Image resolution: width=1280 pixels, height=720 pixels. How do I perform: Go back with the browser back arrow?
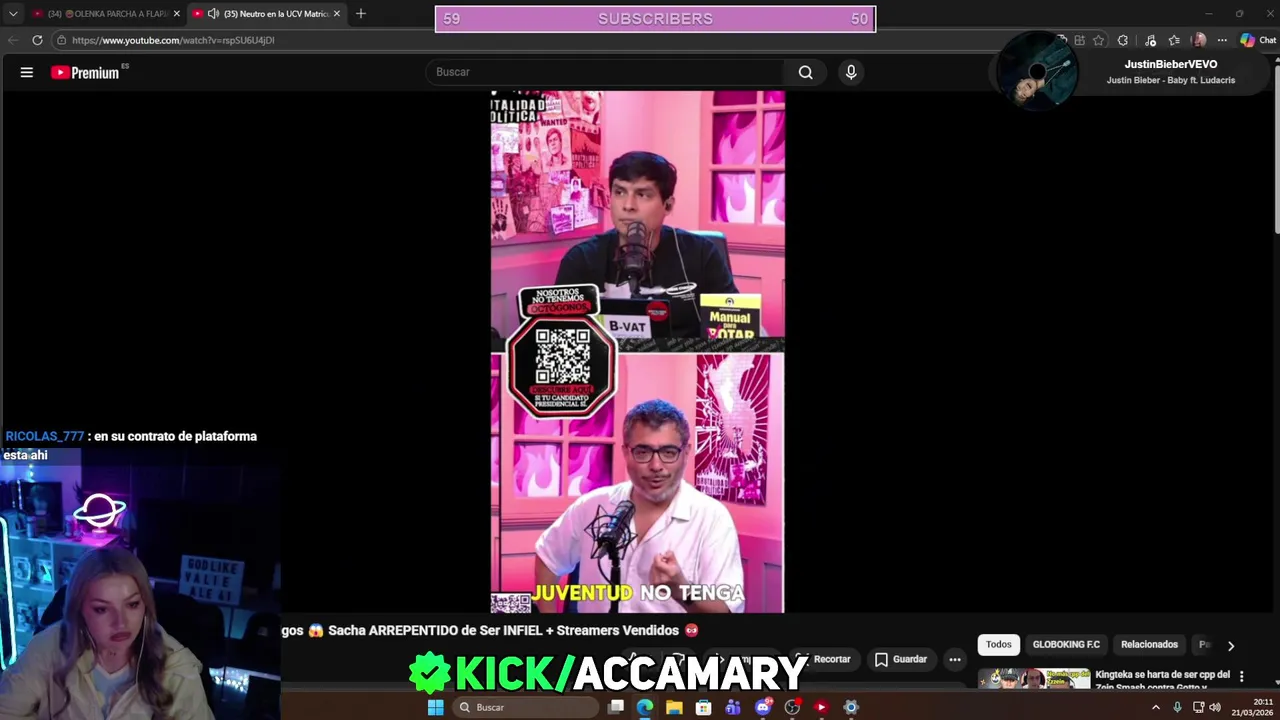(x=13, y=40)
